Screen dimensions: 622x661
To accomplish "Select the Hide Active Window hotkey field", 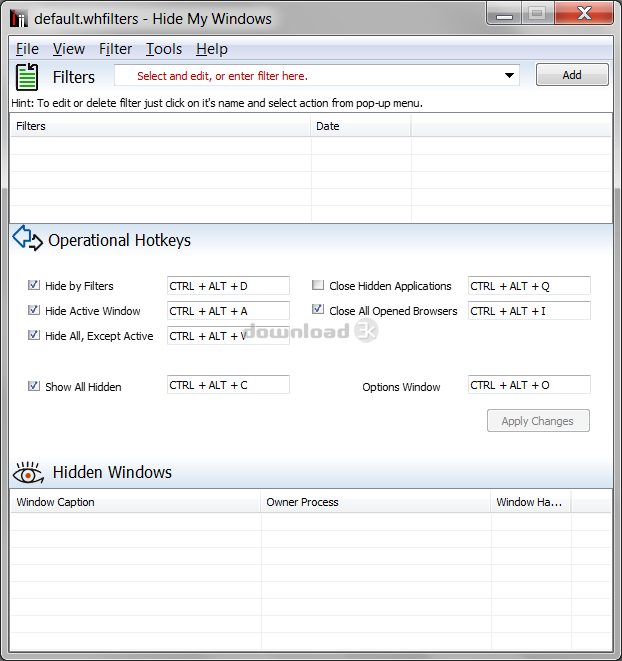I will coord(228,311).
